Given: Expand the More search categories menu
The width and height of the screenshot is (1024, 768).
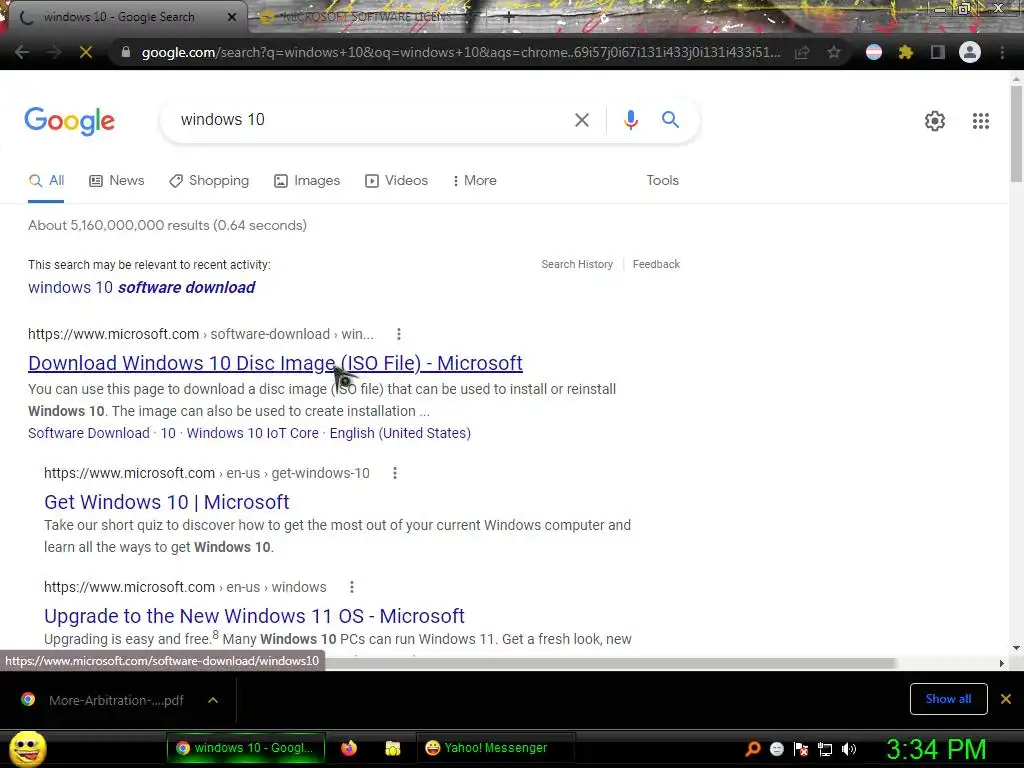Looking at the screenshot, I should pos(475,181).
